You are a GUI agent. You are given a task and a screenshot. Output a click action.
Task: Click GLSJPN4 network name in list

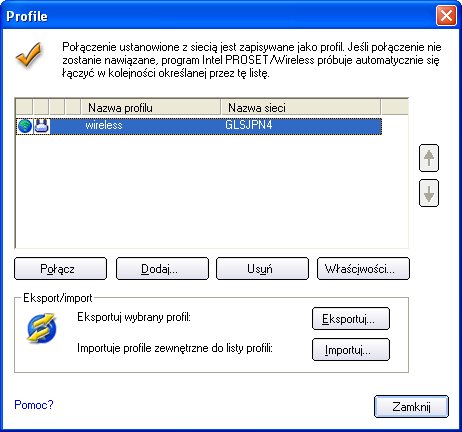249,125
